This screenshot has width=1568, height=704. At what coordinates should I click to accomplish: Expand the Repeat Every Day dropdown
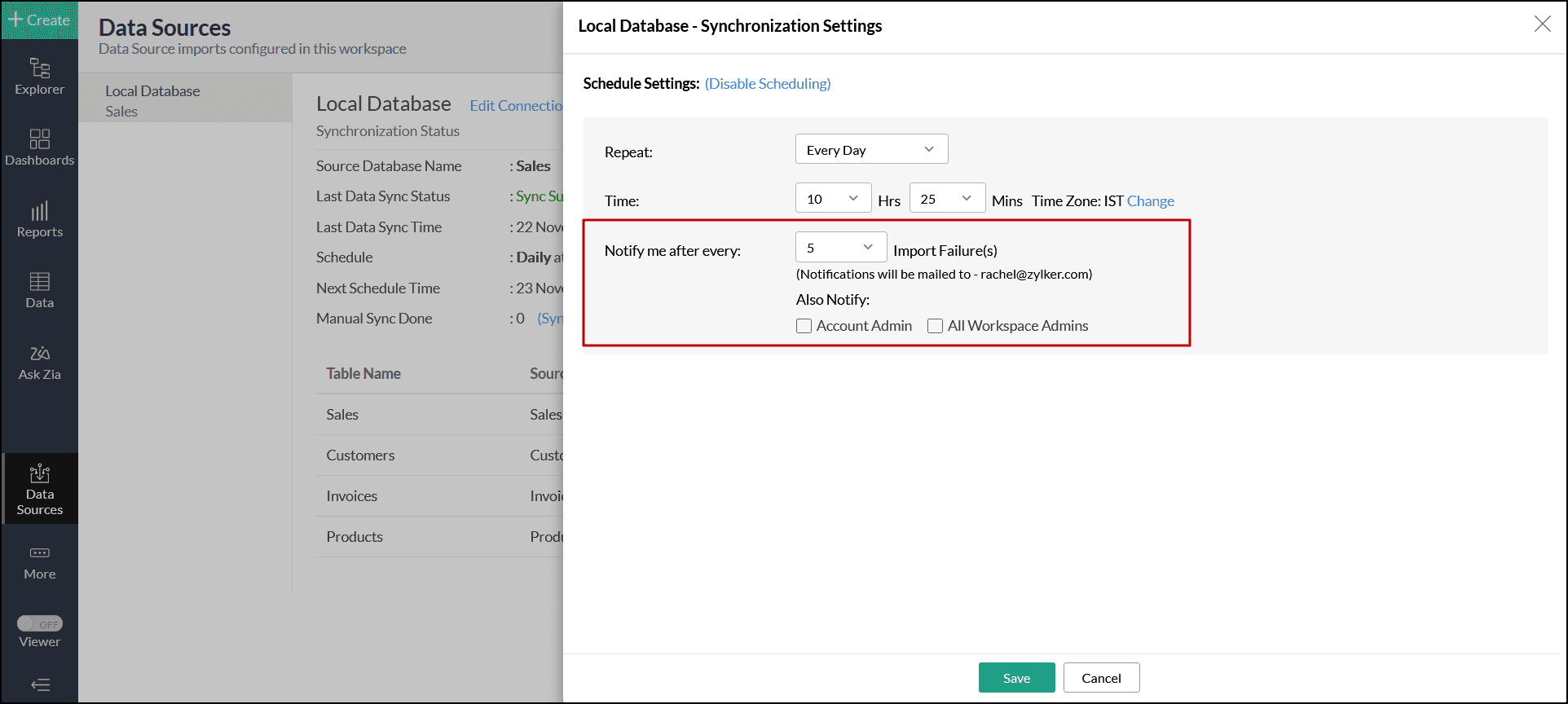(x=871, y=150)
